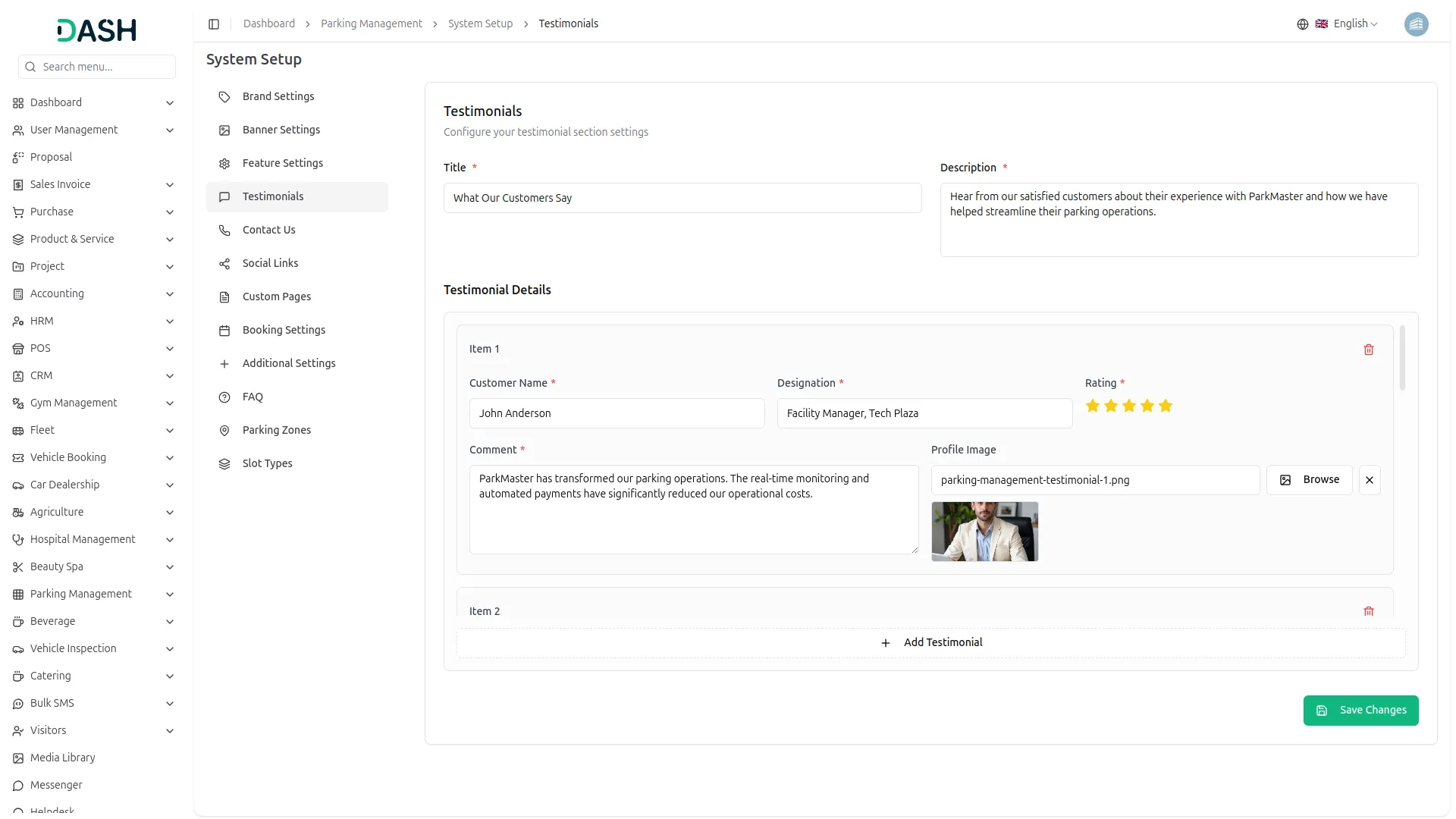Click the Booking Settings calendar icon
Viewport: 1456px width, 819px height.
224,331
